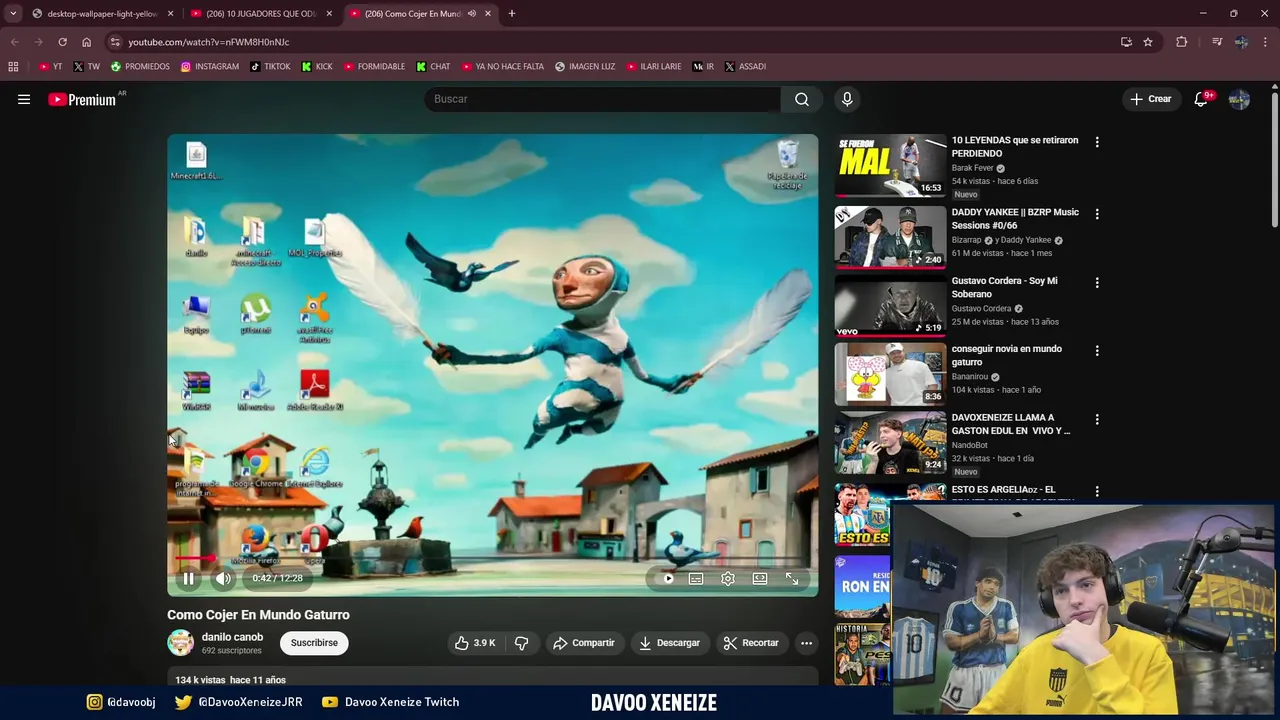
Task: Click the Recortar button
Action: point(751,643)
